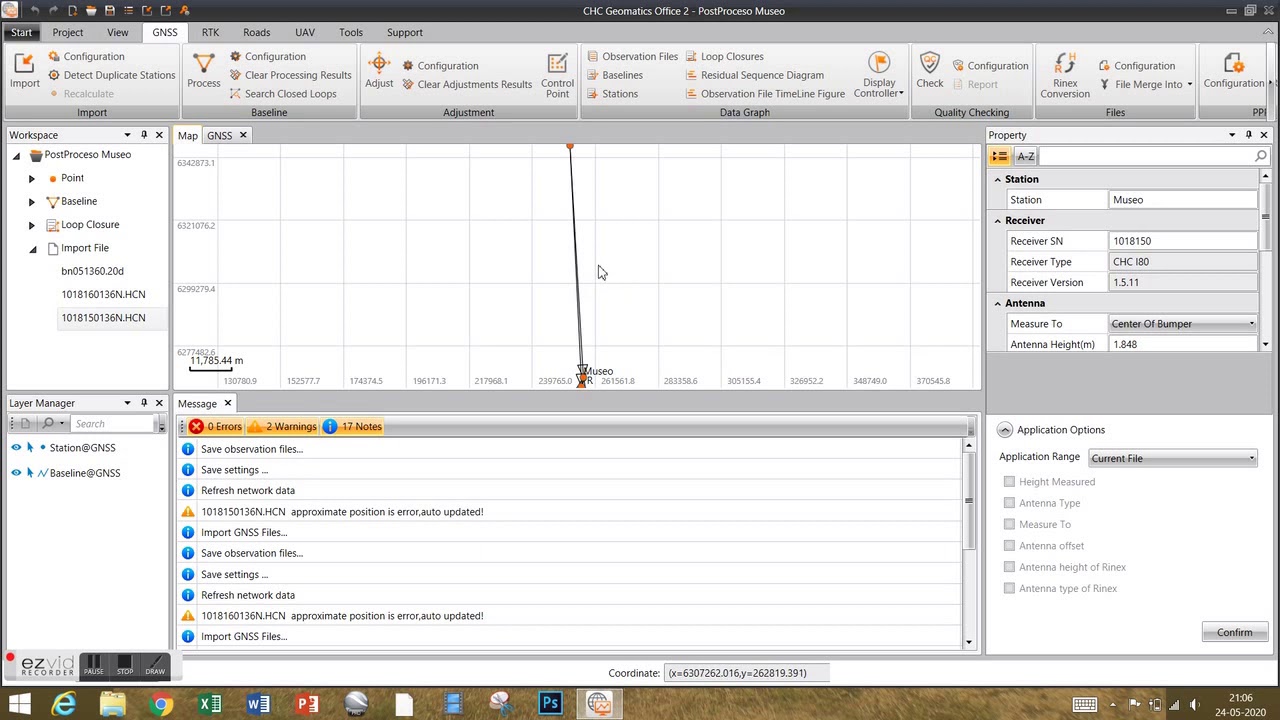Open the Control Point tool

pos(557,75)
